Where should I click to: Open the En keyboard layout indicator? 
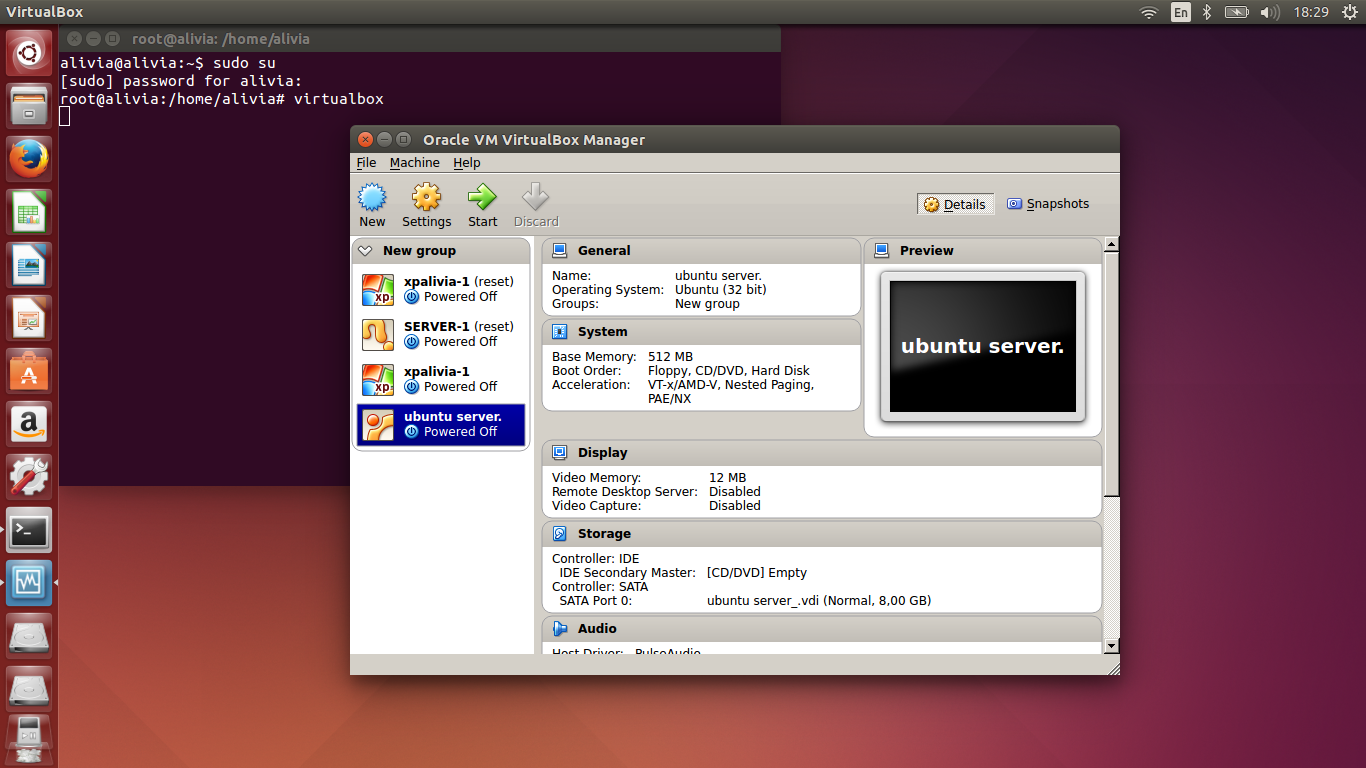point(1181,12)
